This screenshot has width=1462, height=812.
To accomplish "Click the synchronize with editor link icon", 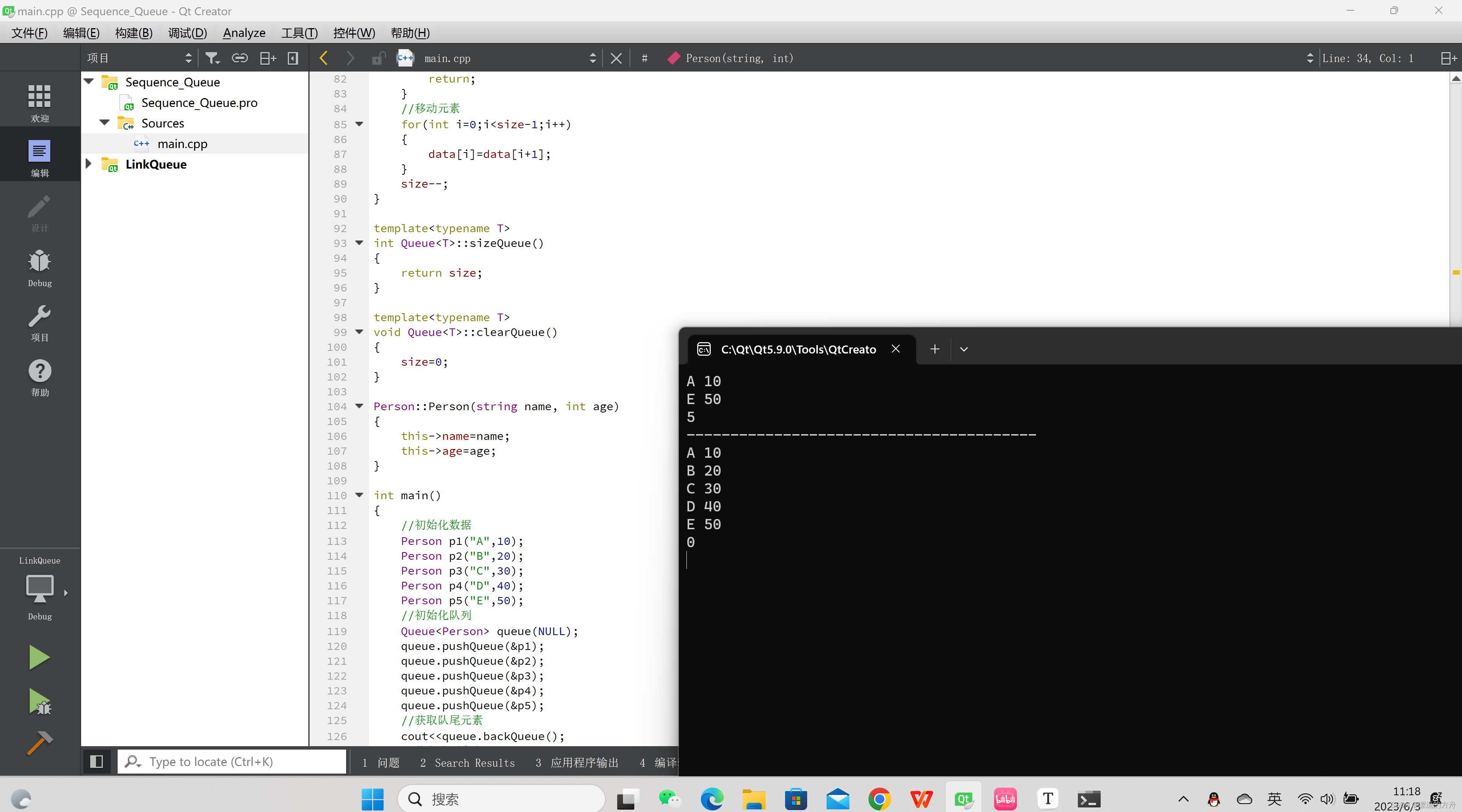I will click(239, 58).
